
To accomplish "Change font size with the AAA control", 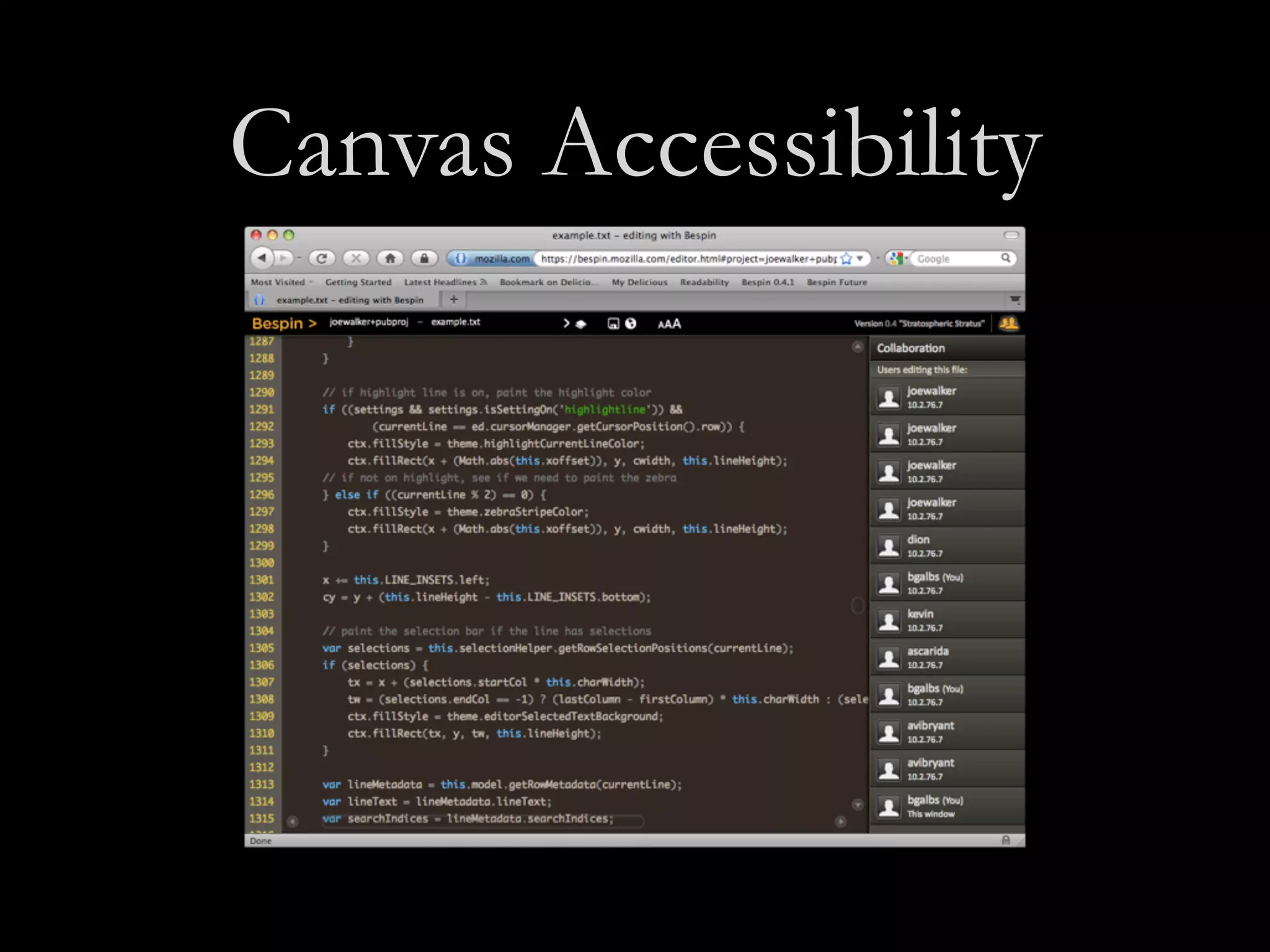I will pyautogui.click(x=669, y=324).
